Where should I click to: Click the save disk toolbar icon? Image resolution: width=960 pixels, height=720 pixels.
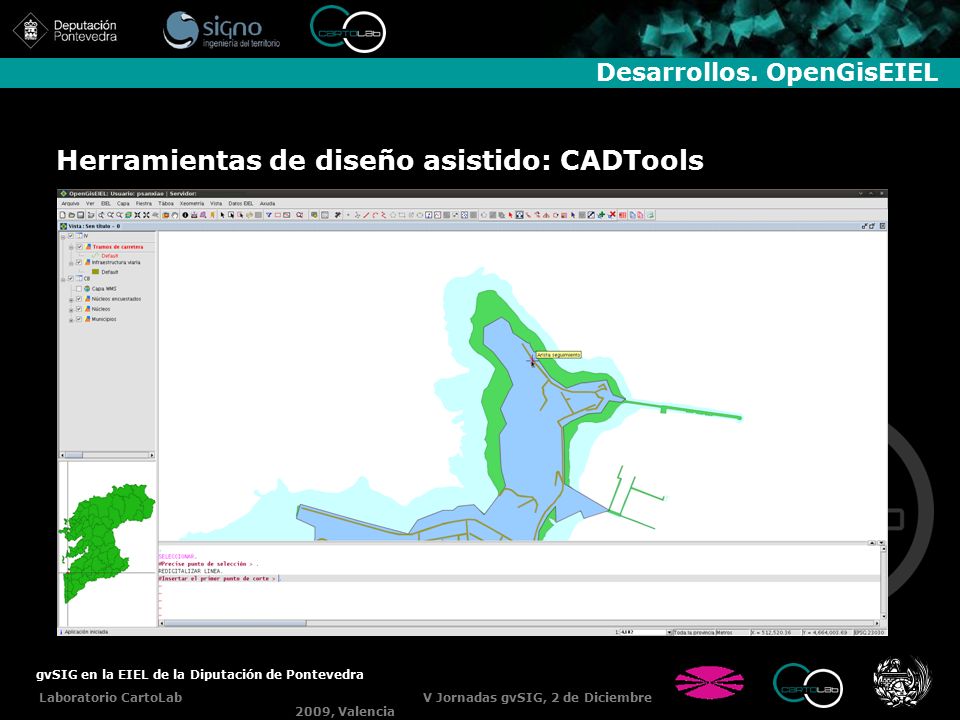click(x=81, y=215)
